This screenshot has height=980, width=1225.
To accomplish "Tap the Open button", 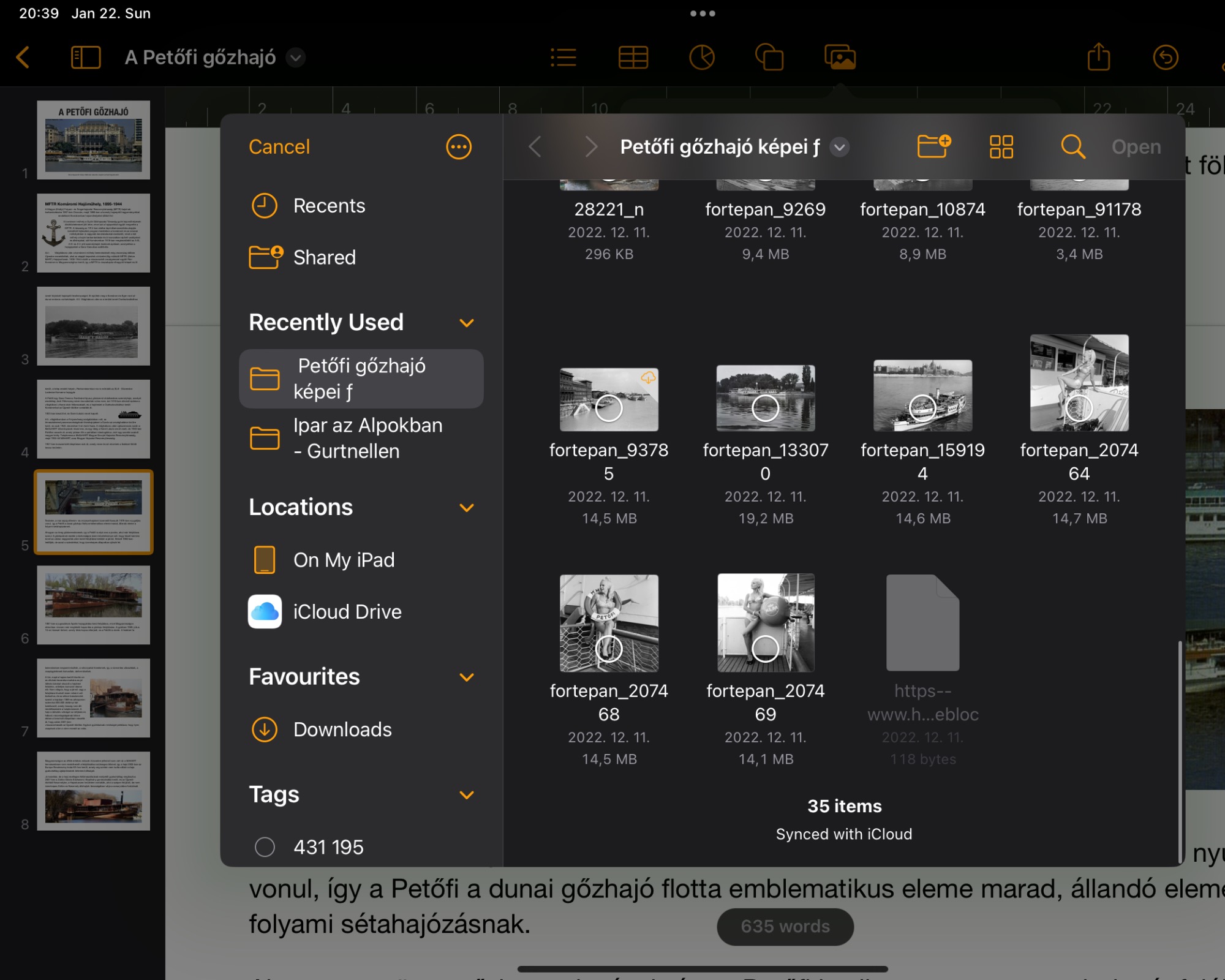I will pyautogui.click(x=1136, y=147).
